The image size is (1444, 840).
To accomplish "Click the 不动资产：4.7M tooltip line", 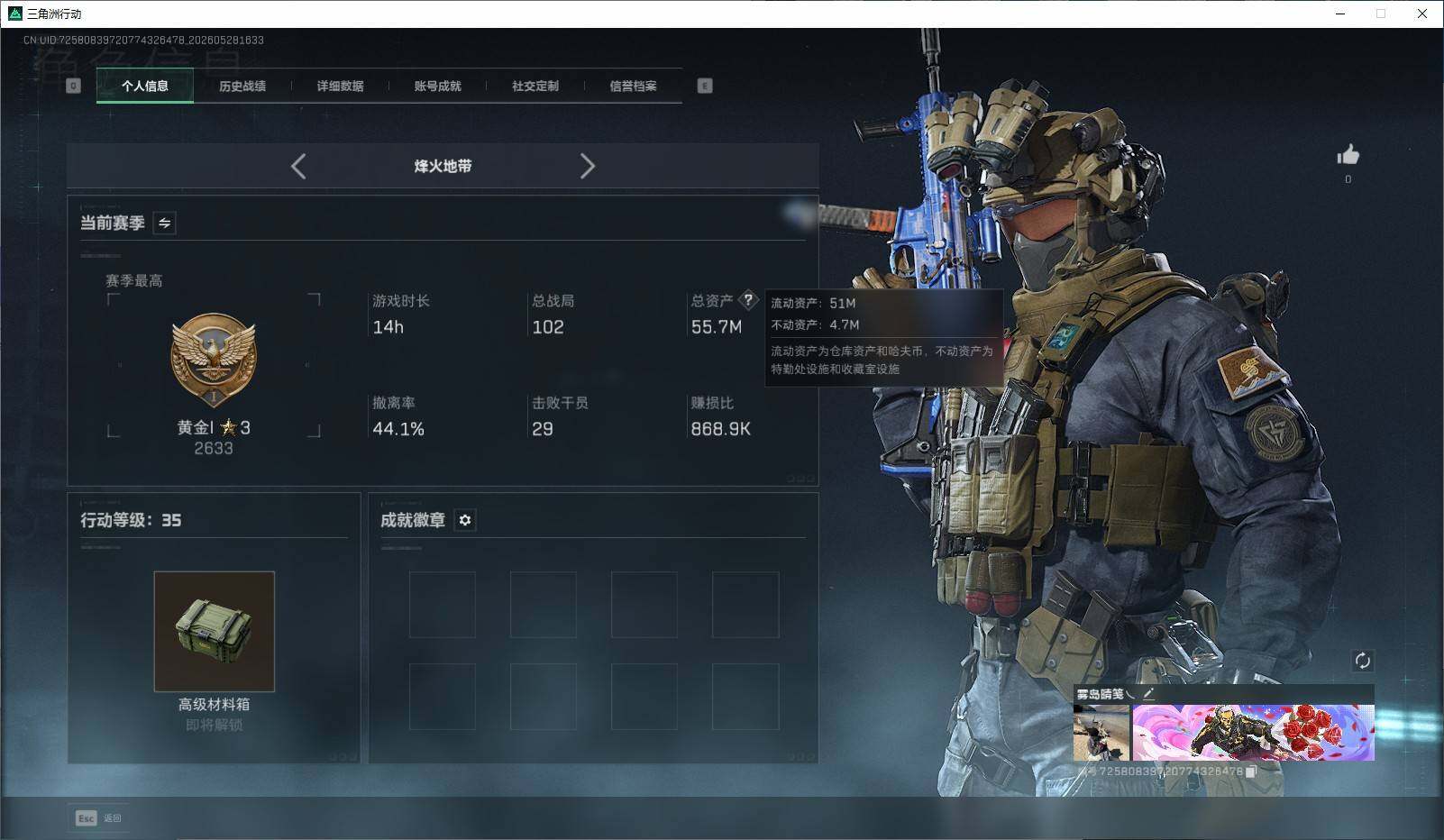I will (x=815, y=324).
